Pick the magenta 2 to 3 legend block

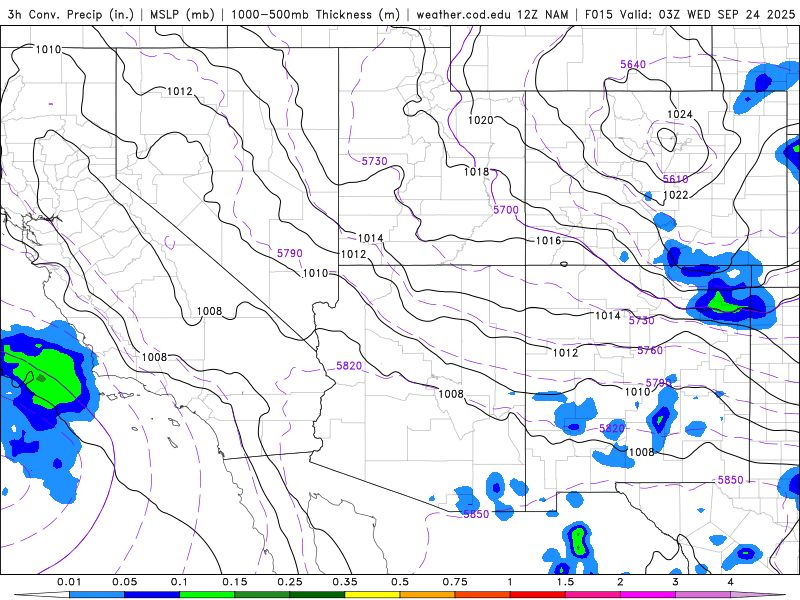click(648, 595)
